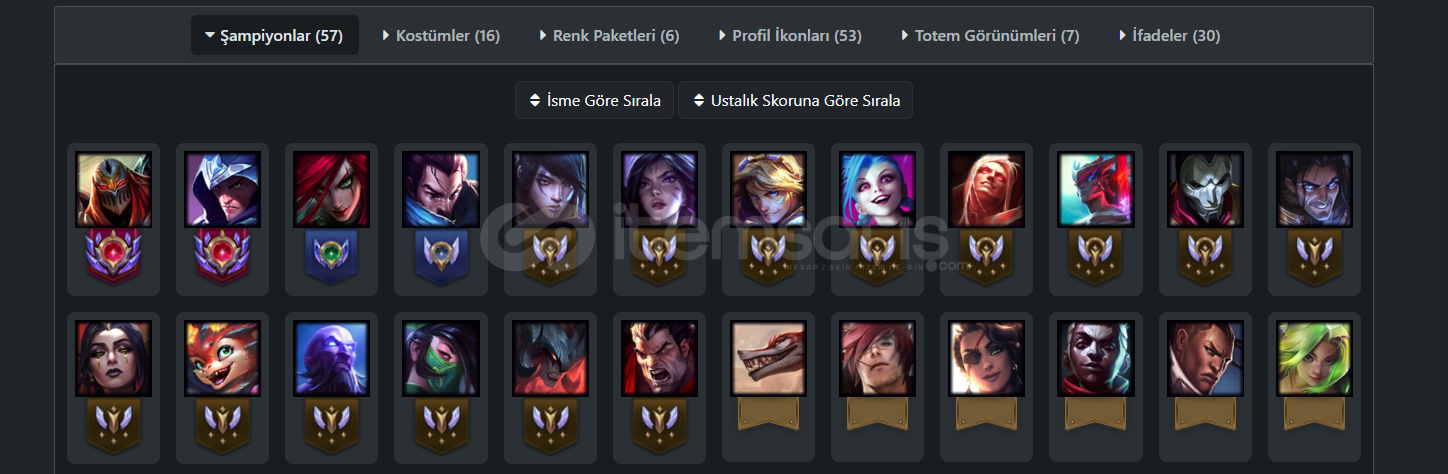Click the Jinx champion icon
The width and height of the screenshot is (1448, 474).
877,189
